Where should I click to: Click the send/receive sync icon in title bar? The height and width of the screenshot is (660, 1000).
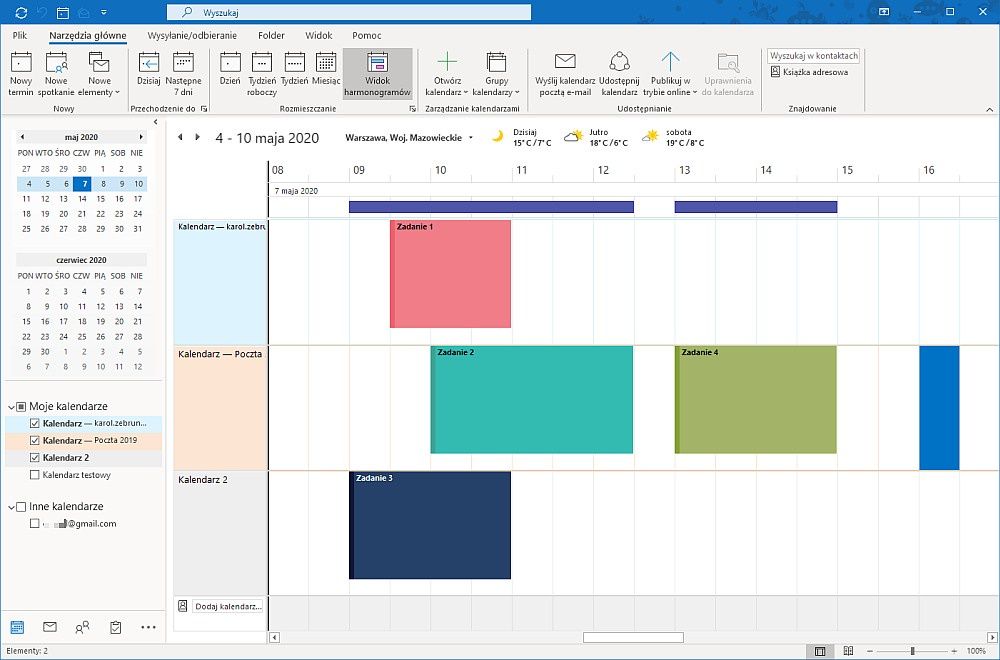pyautogui.click(x=21, y=12)
